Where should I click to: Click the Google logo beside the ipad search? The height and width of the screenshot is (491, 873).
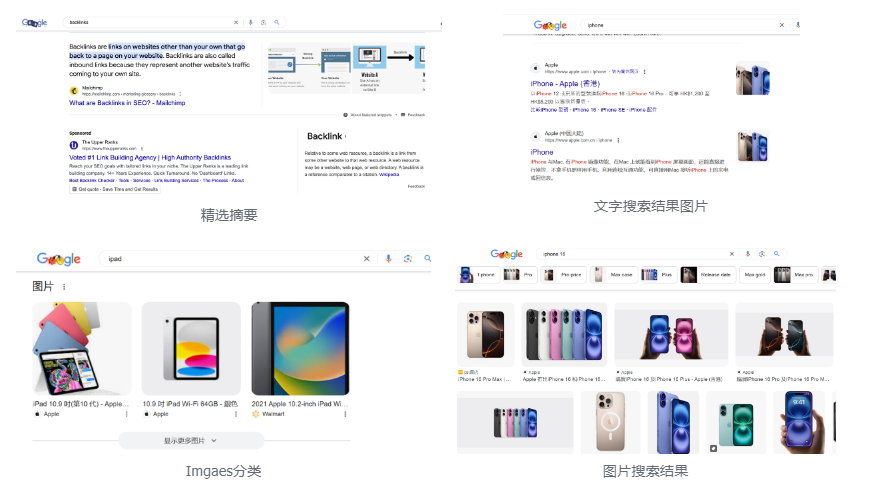tap(58, 259)
